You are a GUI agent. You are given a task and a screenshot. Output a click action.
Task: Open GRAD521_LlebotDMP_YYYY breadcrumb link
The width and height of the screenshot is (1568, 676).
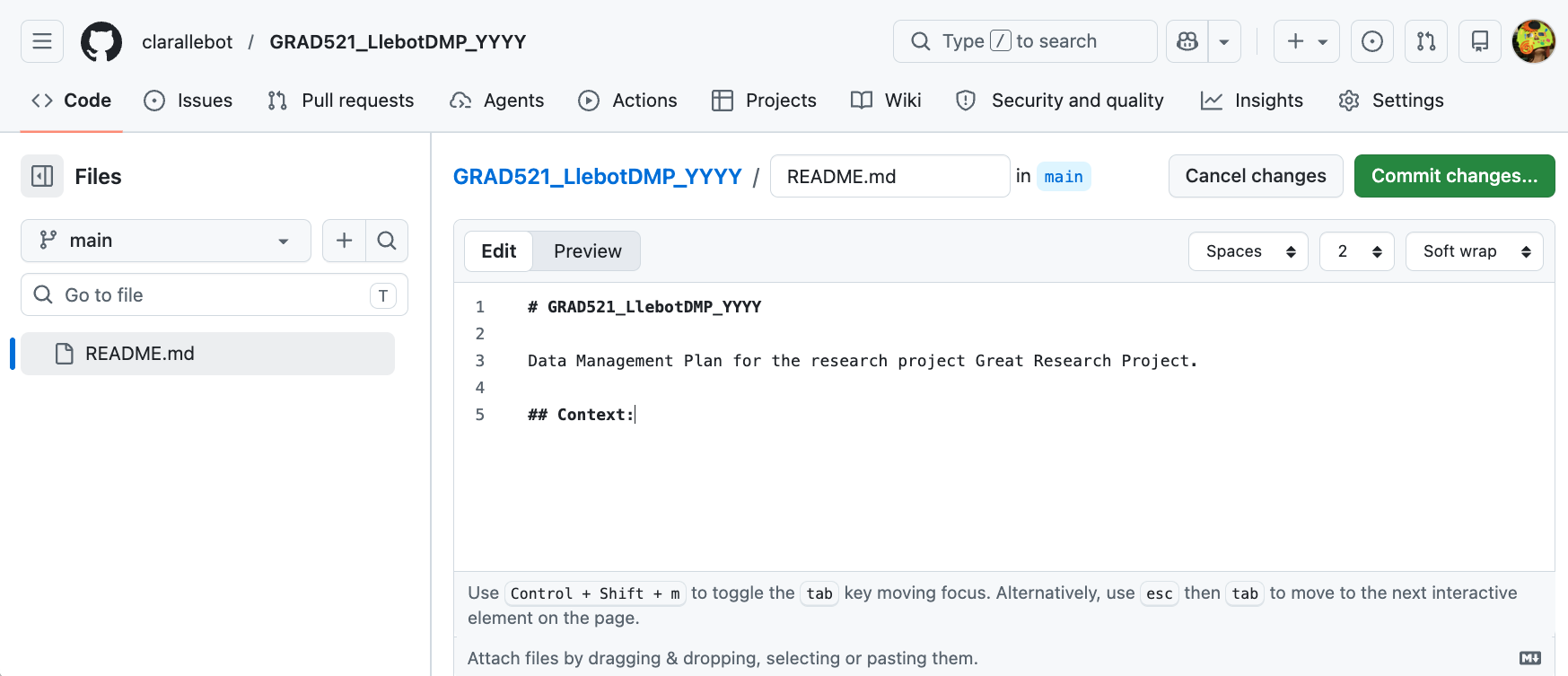click(597, 176)
